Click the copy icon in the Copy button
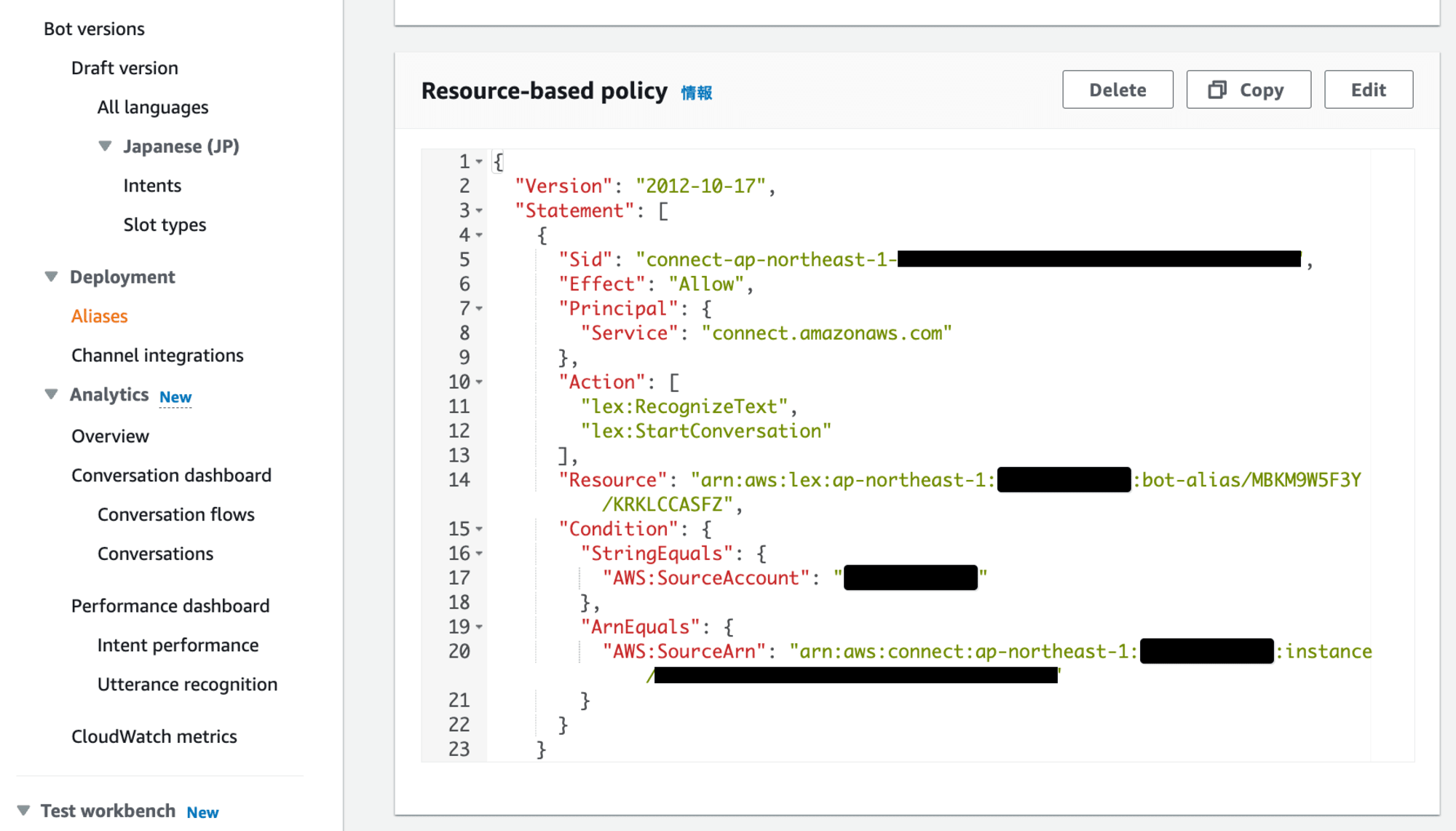 pos(1217,90)
